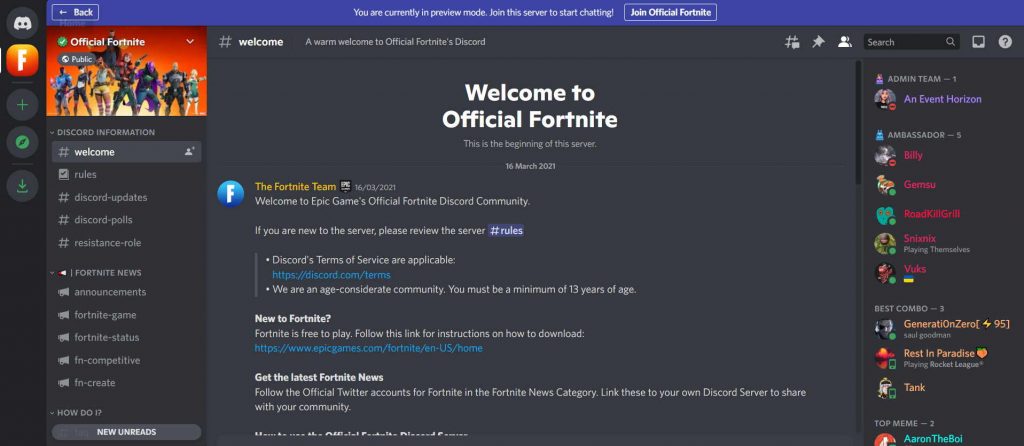Click the Vuks member name
Image resolution: width=1024 pixels, height=446 pixels.
[915, 268]
